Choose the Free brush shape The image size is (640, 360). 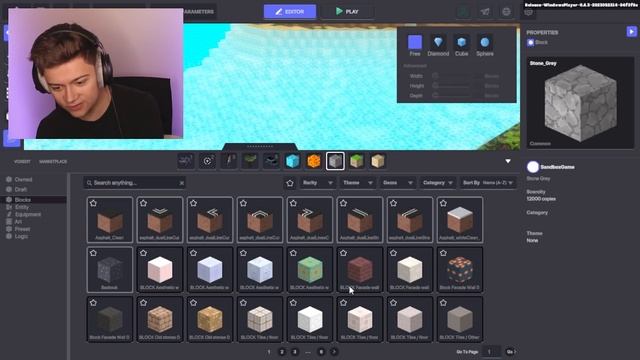click(x=415, y=45)
